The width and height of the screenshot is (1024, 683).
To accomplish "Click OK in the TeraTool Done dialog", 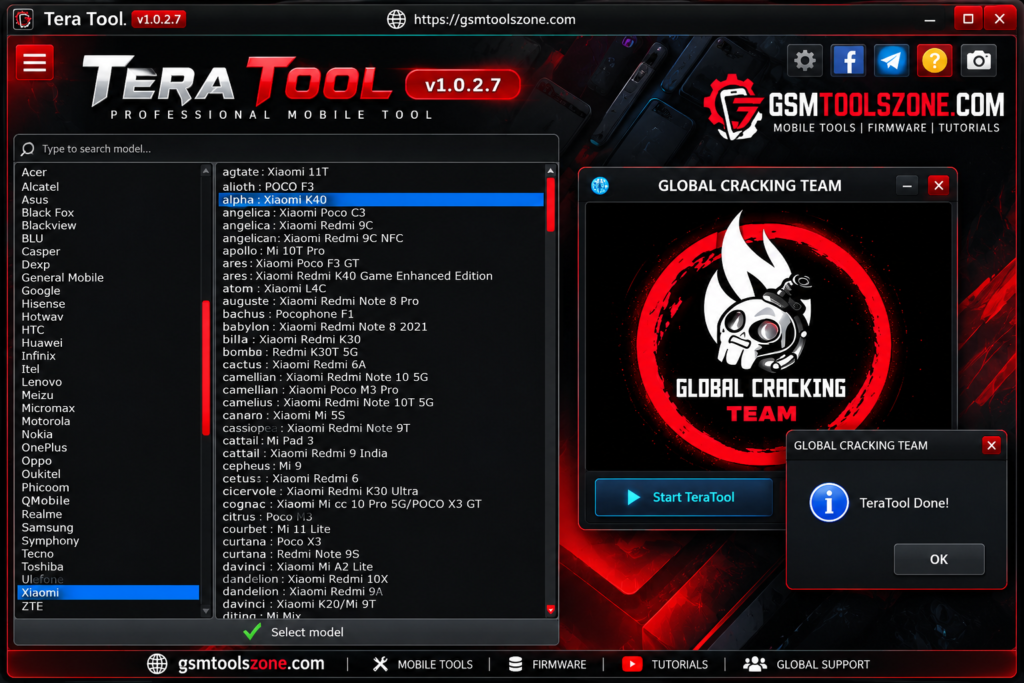I will coord(938,559).
